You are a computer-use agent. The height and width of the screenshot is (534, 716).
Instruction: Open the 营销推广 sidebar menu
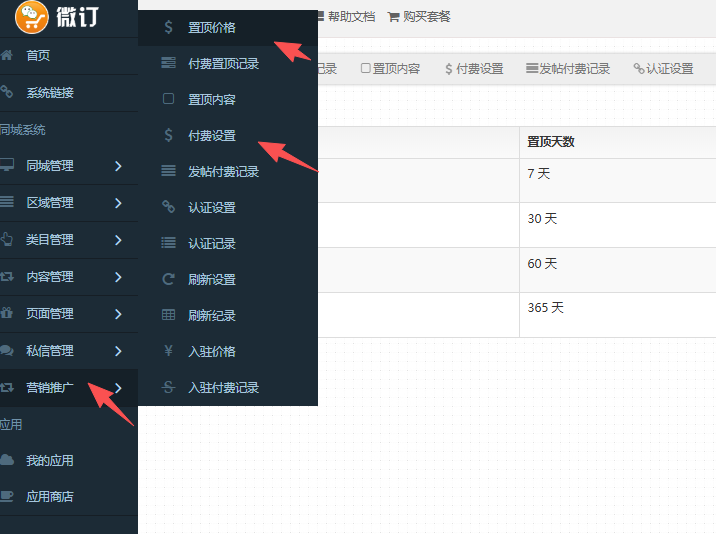(50, 388)
